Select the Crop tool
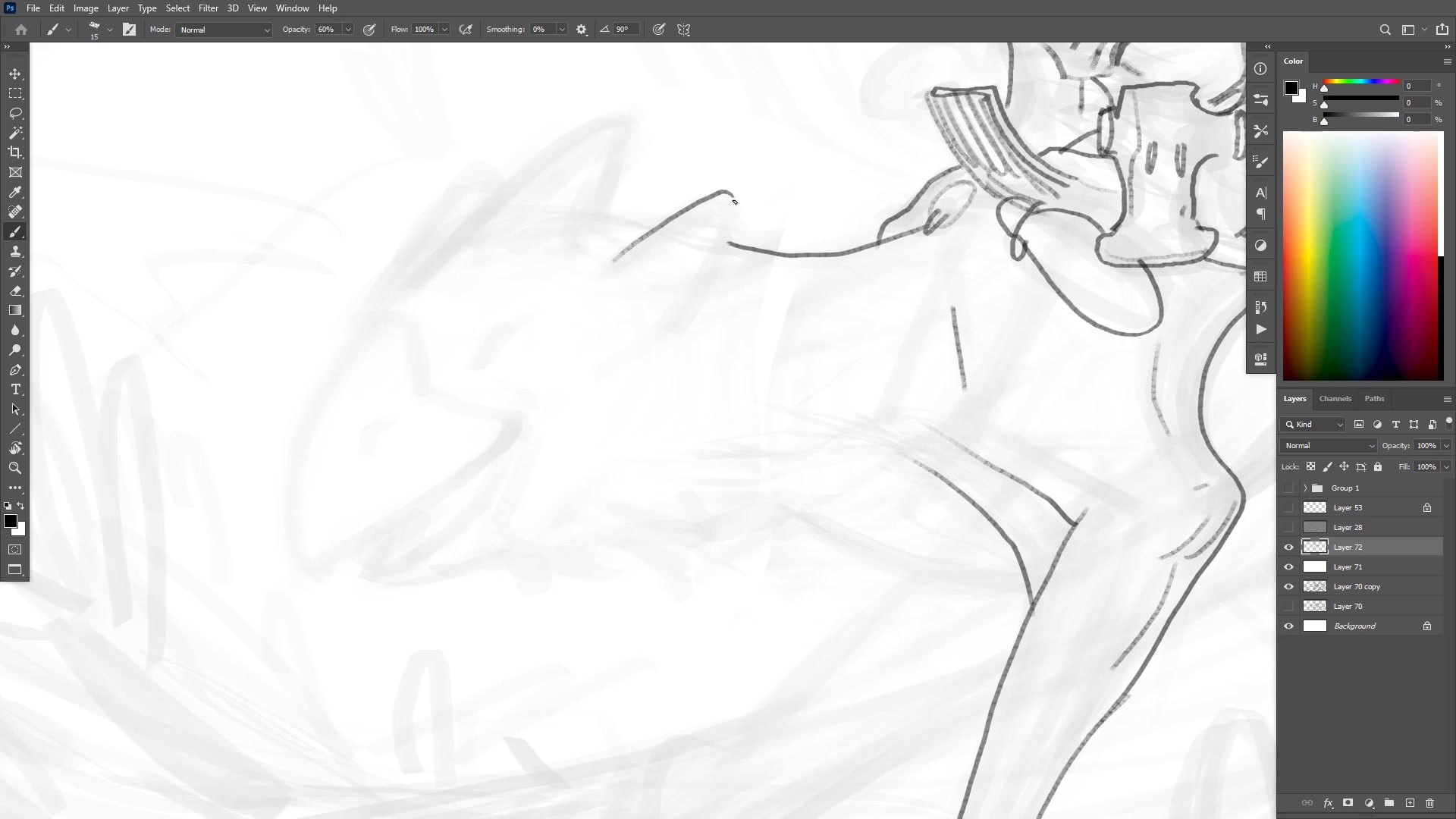The width and height of the screenshot is (1456, 819). [15, 152]
